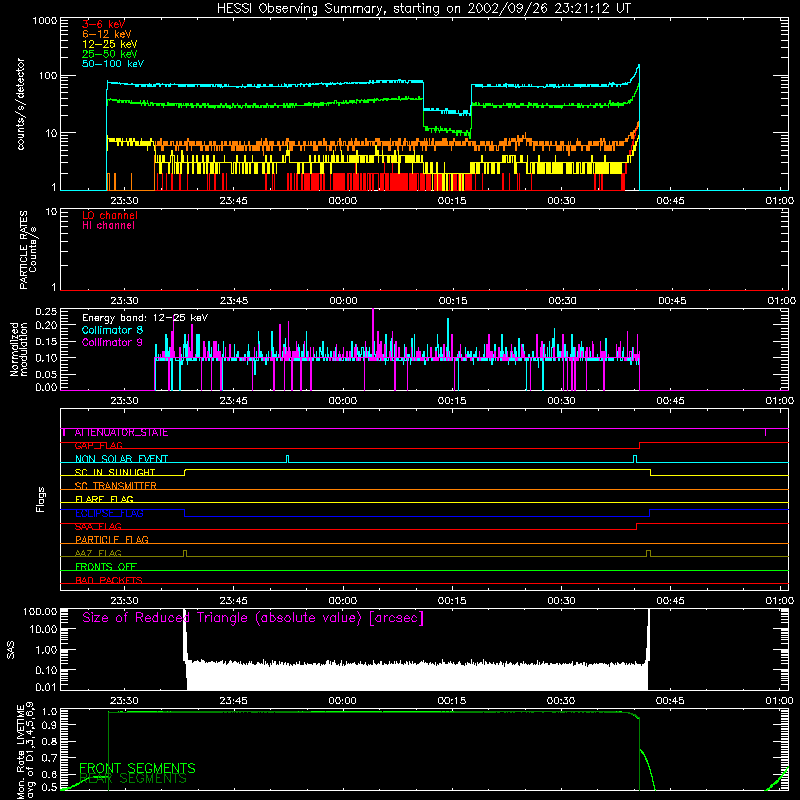Select the cyan '50-100 keV' legend entry
Viewport: 800px width, 800px height.
tap(113, 64)
